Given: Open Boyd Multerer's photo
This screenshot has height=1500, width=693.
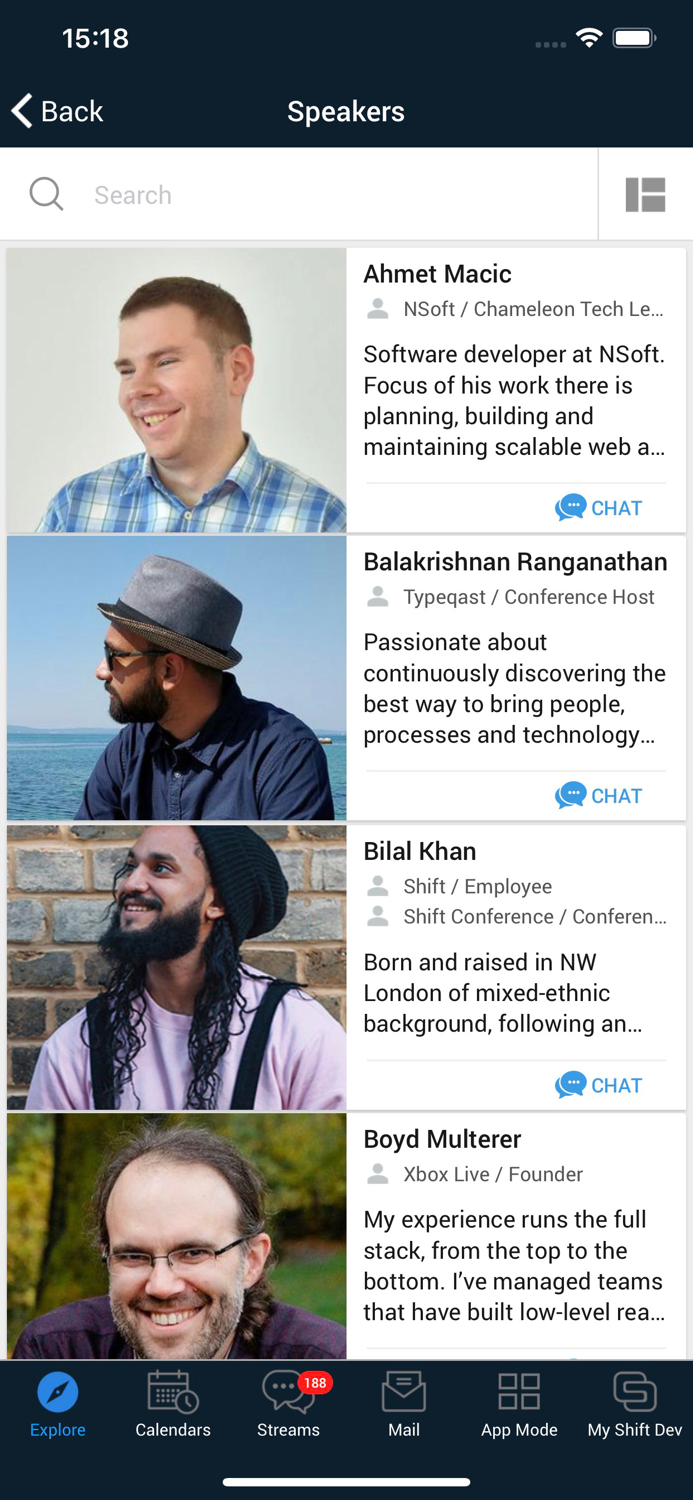Looking at the screenshot, I should pyautogui.click(x=177, y=1236).
